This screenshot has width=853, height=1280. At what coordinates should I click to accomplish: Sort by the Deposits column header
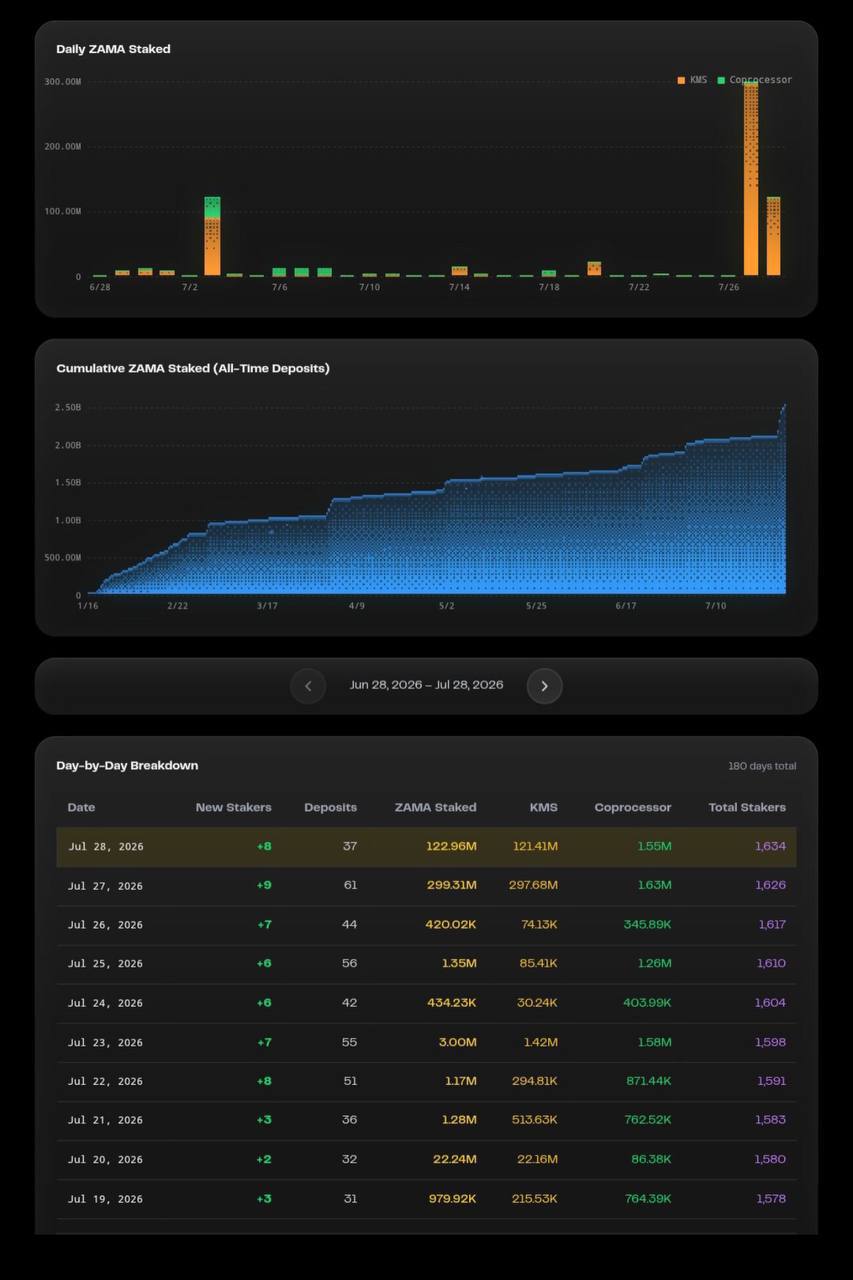tap(330, 807)
